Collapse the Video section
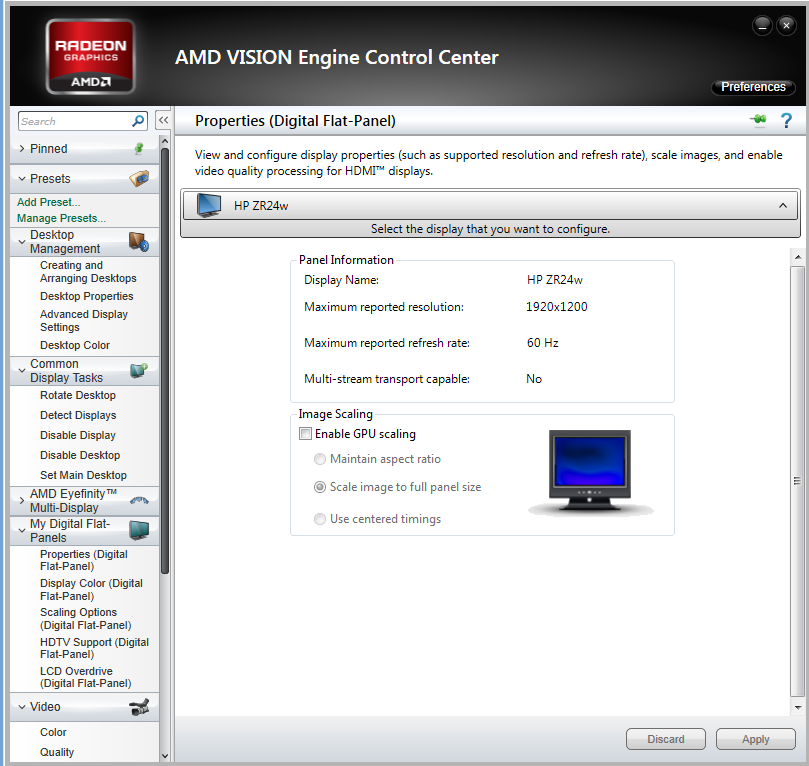Viewport: 809px width, 766px height. [22, 707]
